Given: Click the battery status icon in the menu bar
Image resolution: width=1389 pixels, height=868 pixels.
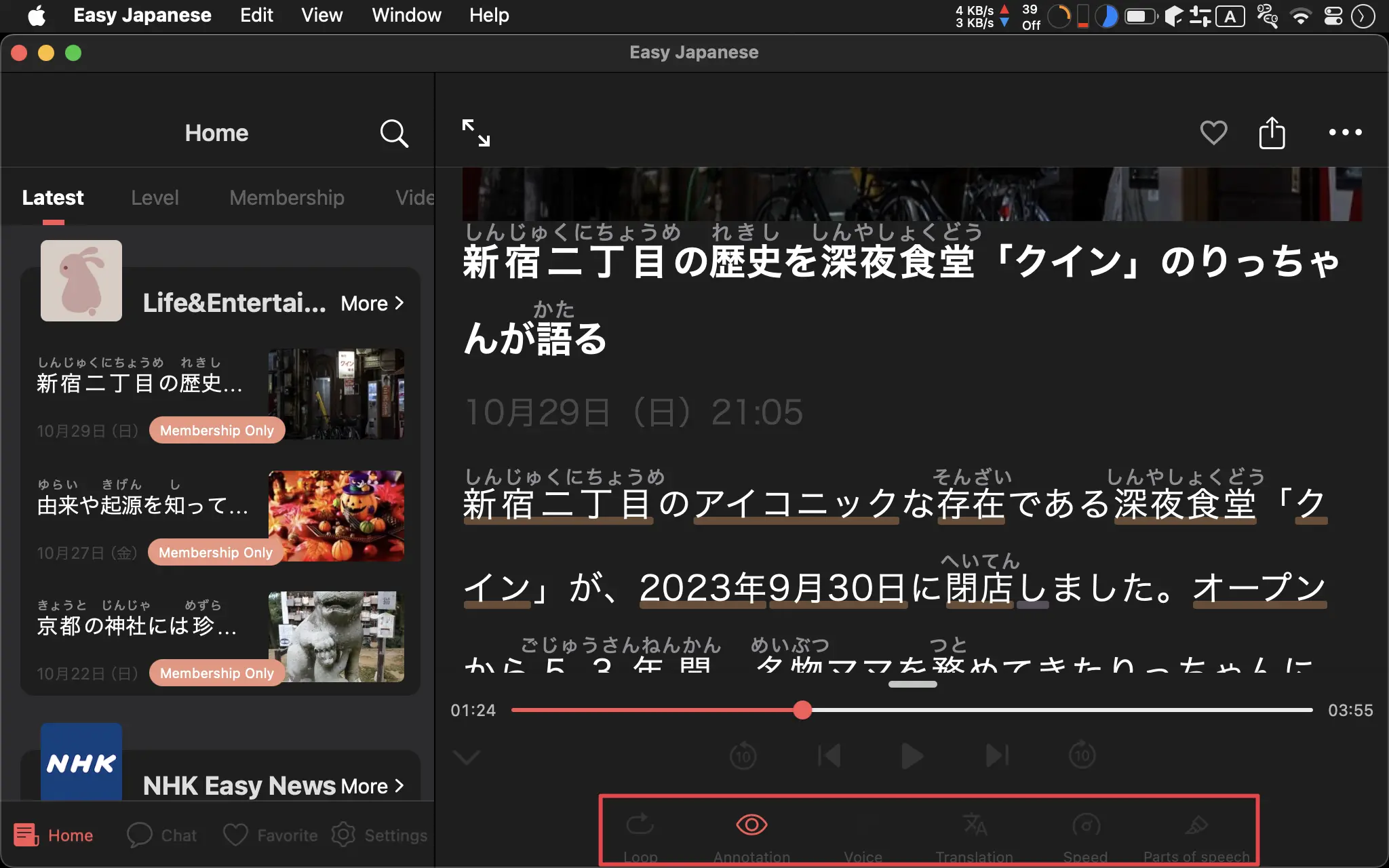Looking at the screenshot, I should 1141,16.
